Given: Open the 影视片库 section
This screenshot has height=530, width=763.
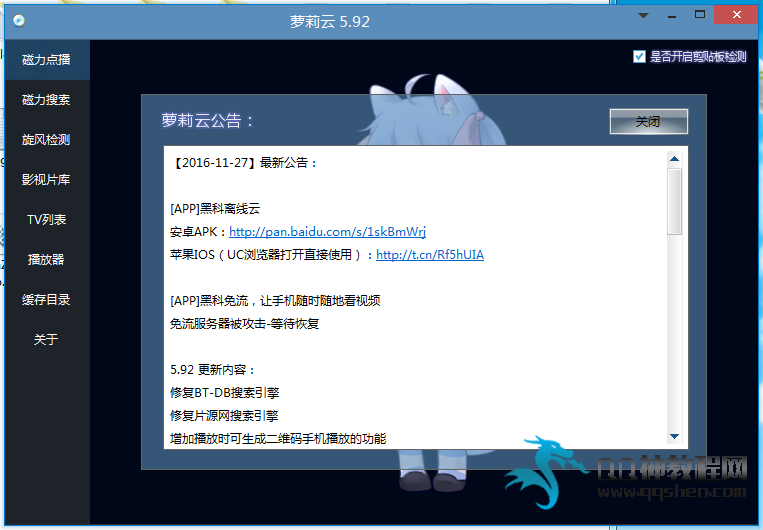Looking at the screenshot, I should pos(47,180).
